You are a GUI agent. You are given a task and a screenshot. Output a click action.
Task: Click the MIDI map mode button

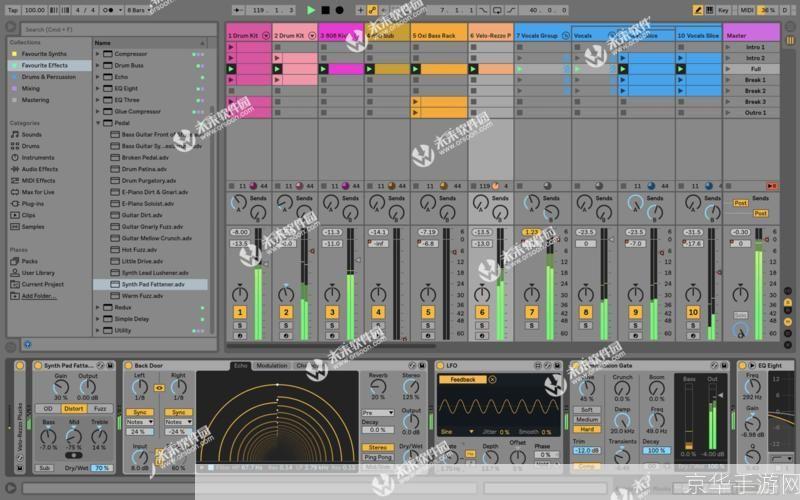pos(747,10)
